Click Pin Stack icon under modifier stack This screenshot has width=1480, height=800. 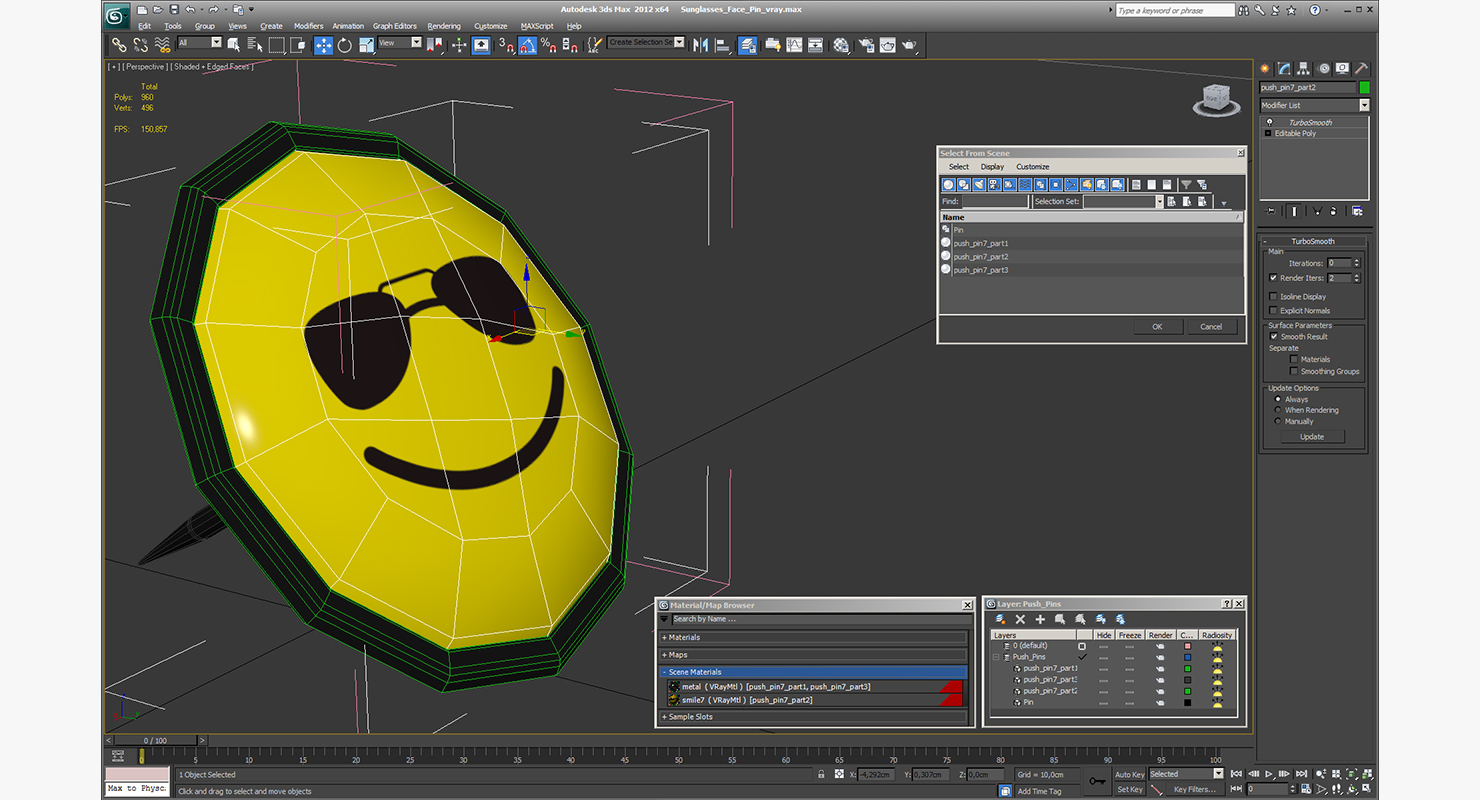click(1271, 211)
